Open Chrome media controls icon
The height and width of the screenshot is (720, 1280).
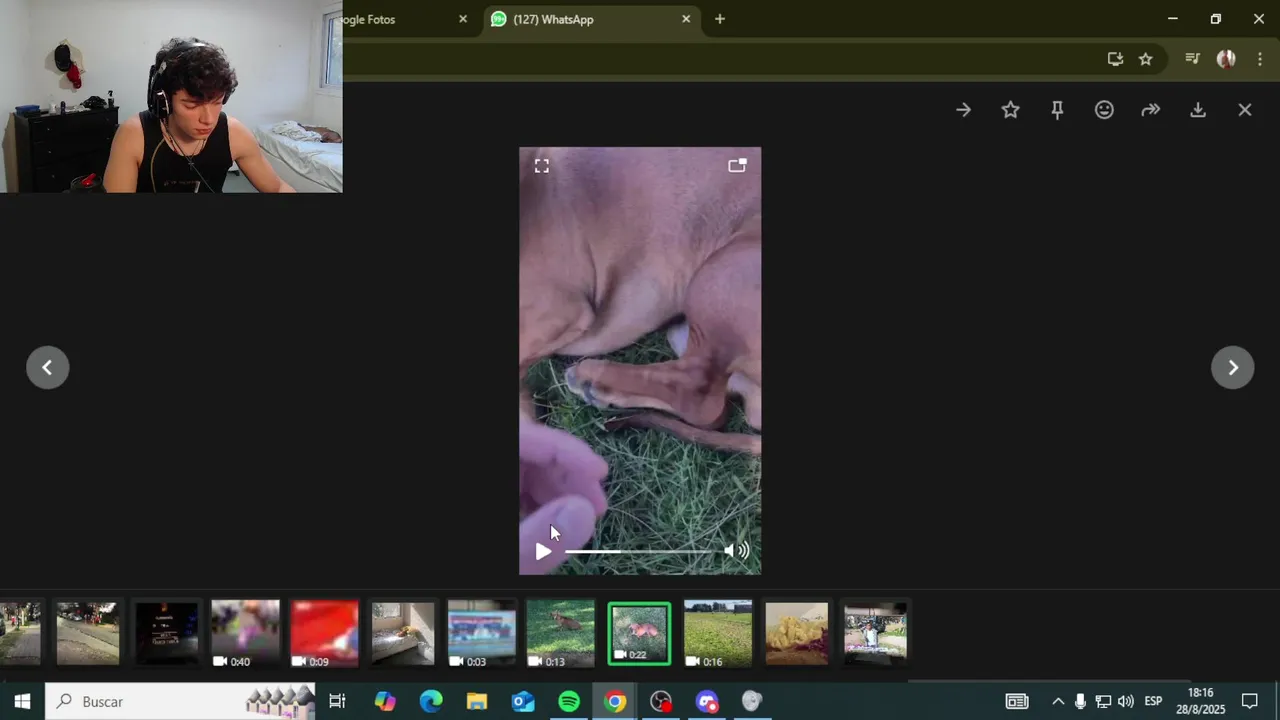(1192, 59)
